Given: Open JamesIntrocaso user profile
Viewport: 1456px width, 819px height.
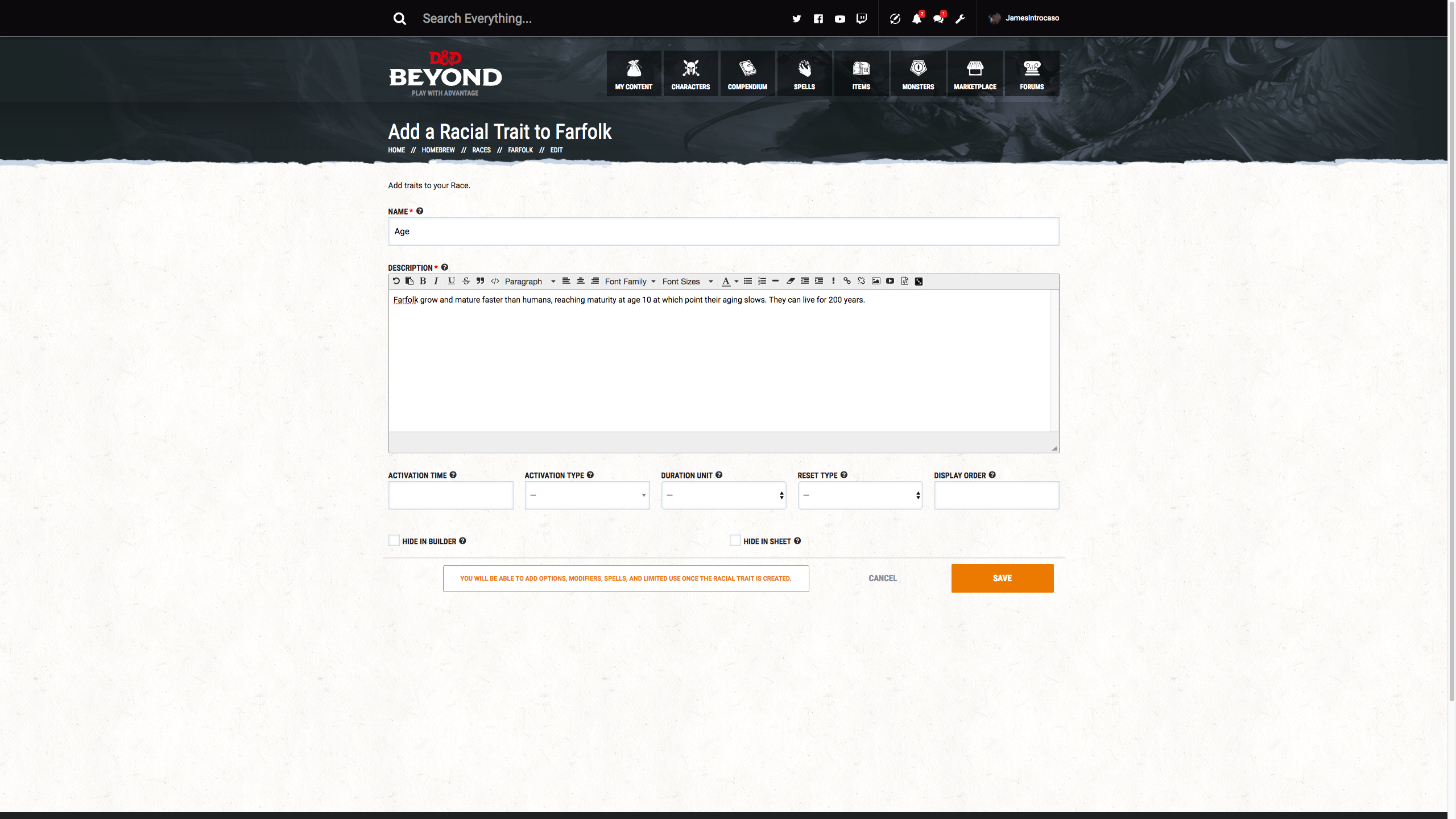Looking at the screenshot, I should tap(1024, 18).
